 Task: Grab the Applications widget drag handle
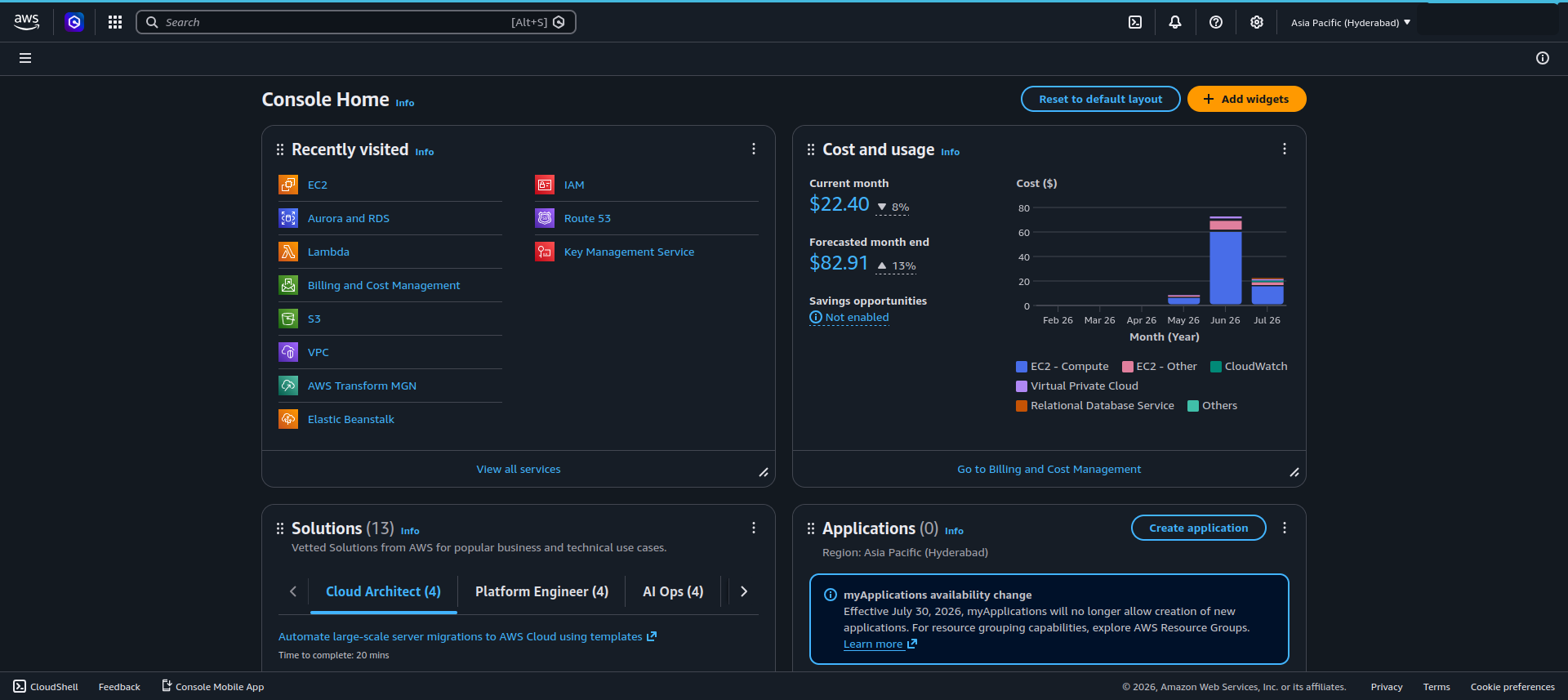(811, 528)
